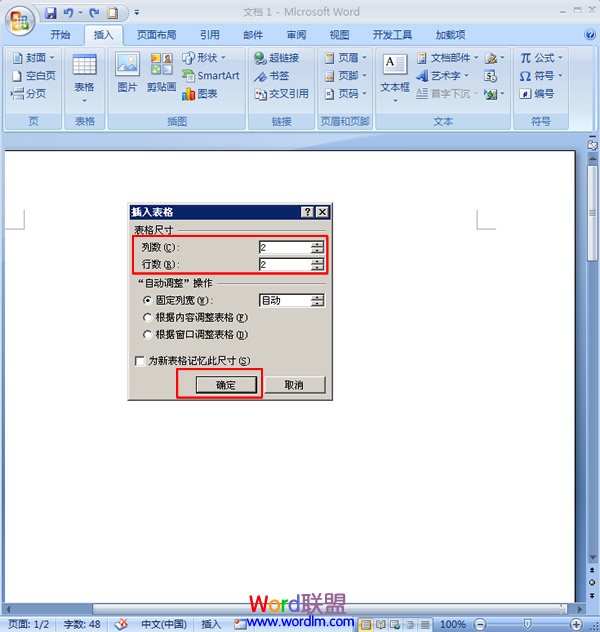The image size is (600, 632).
Task: Click the zoom slider handle
Action: (527, 624)
